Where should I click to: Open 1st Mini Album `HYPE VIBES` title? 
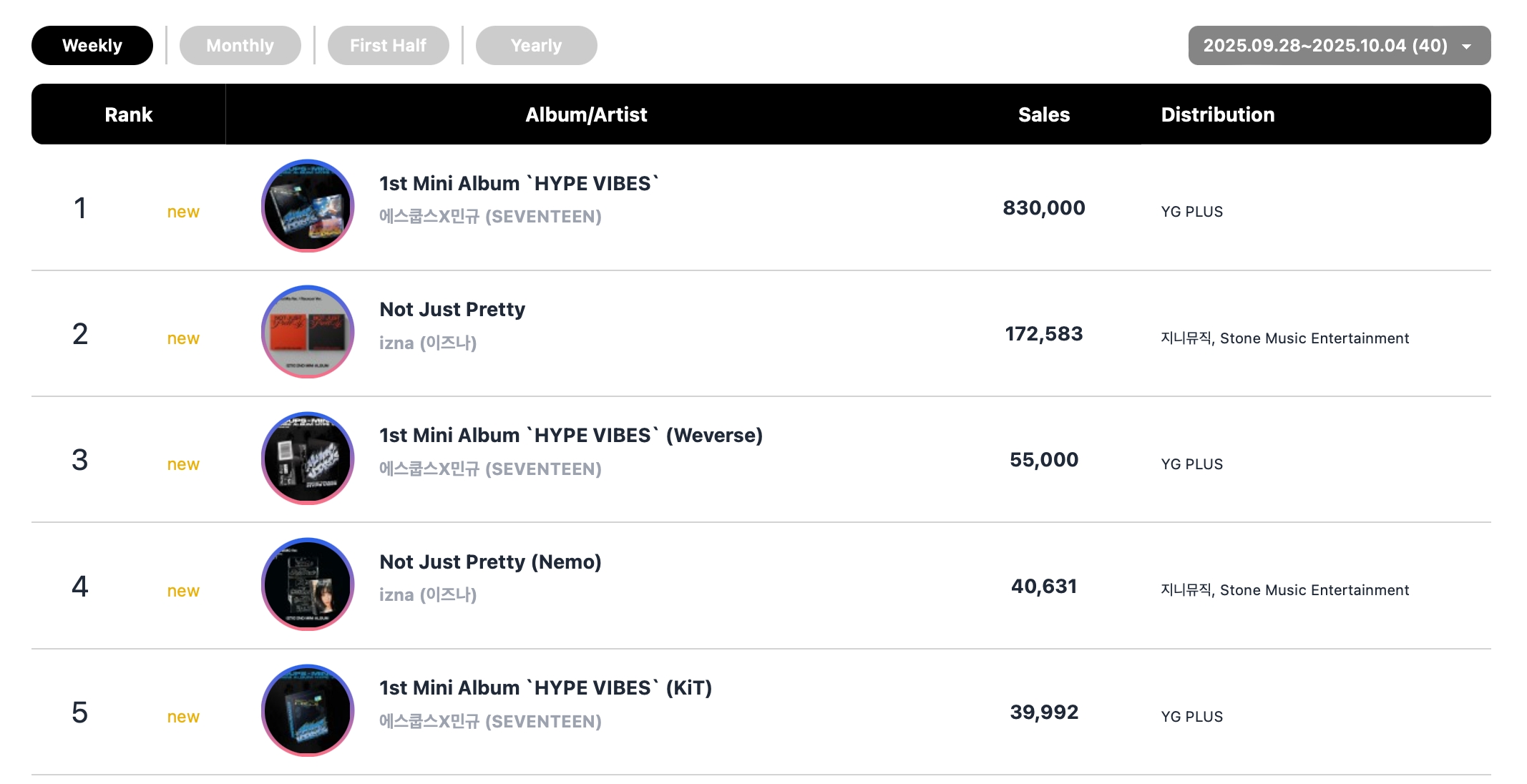pyautogui.click(x=519, y=184)
